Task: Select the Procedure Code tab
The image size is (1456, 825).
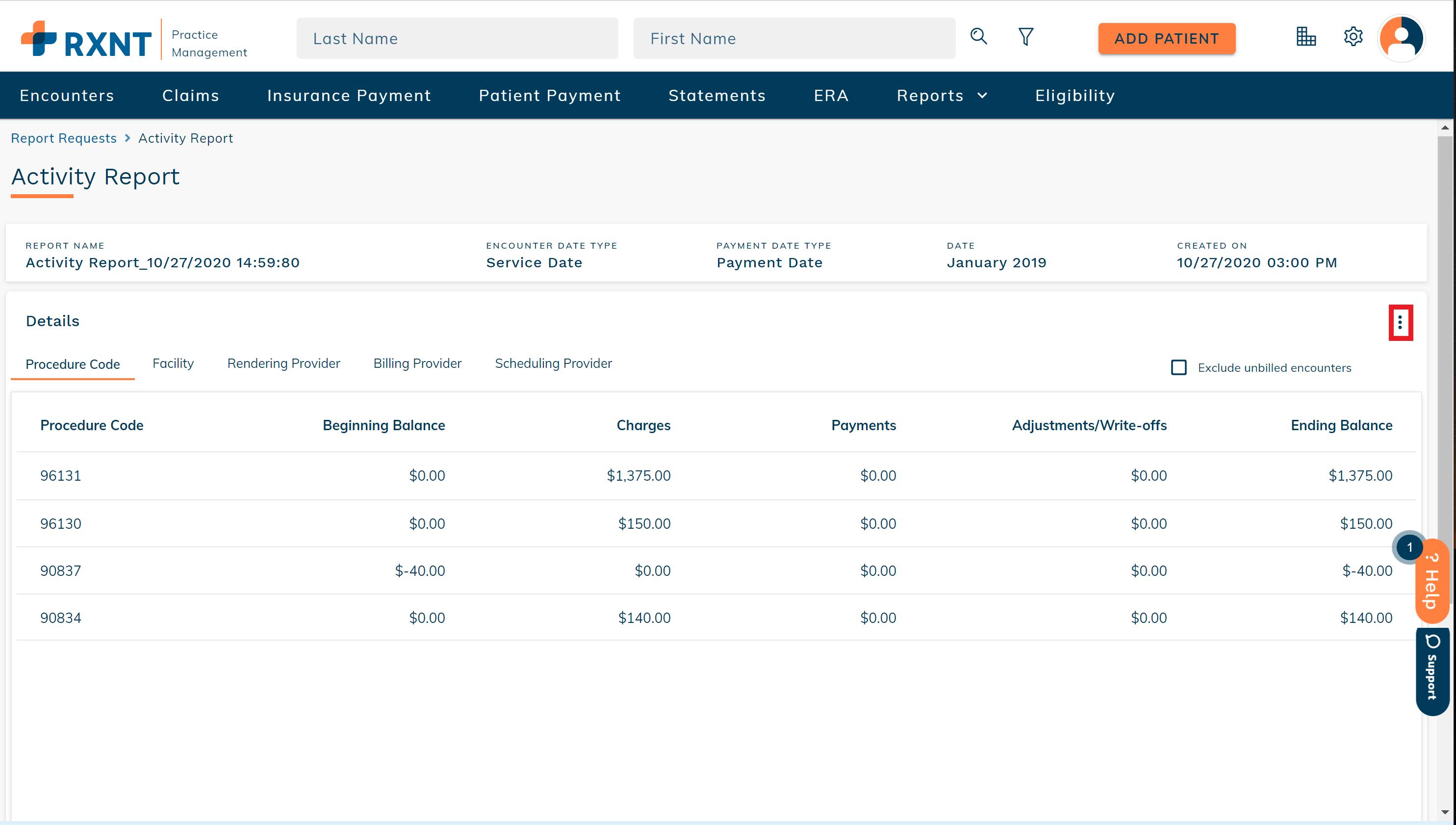Action: pyautogui.click(x=73, y=364)
